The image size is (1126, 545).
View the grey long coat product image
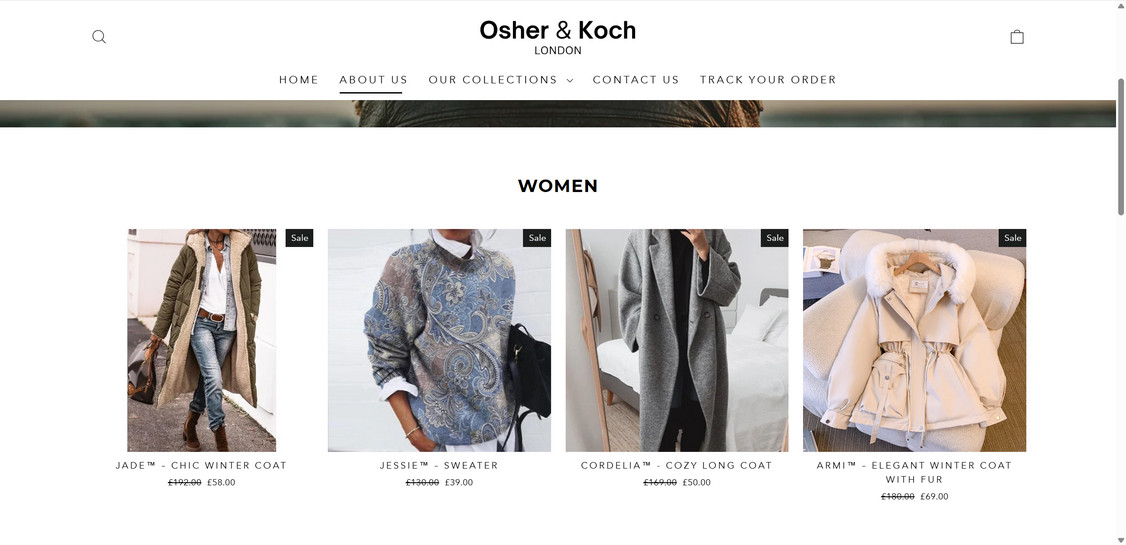coord(676,340)
